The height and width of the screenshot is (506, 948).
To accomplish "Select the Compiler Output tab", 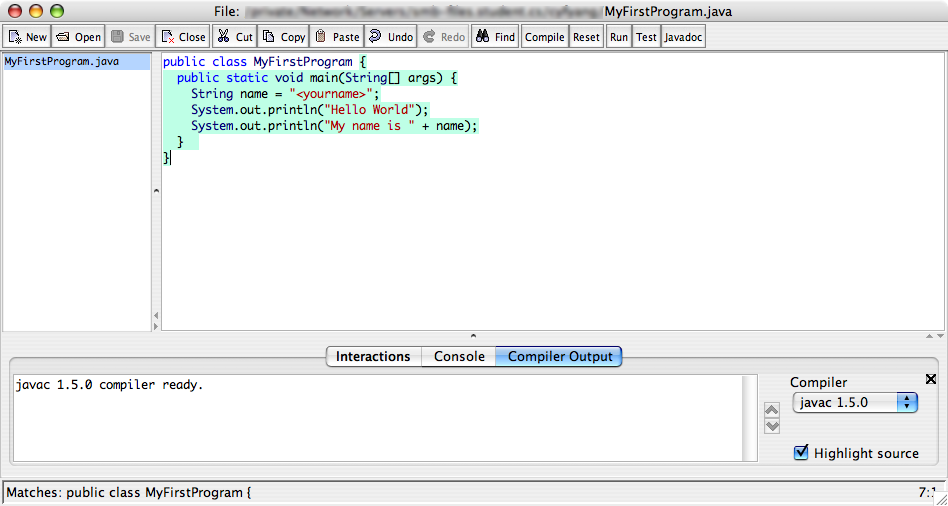I will (559, 357).
